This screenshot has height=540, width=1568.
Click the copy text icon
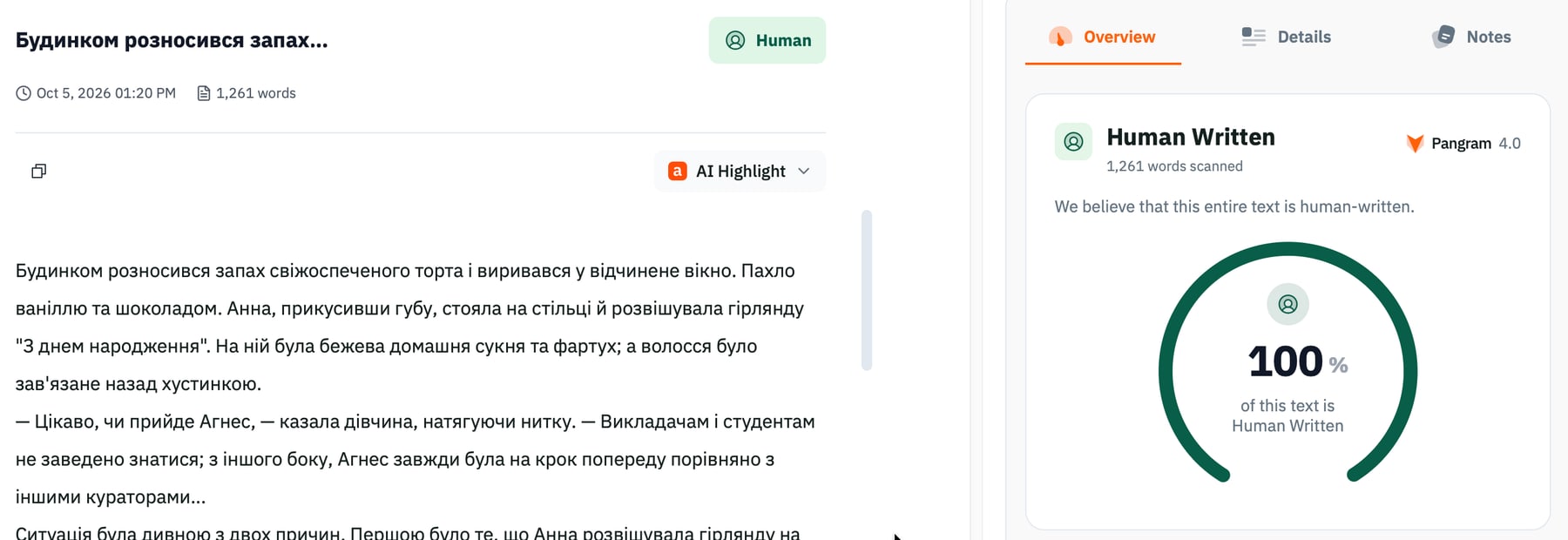38,171
